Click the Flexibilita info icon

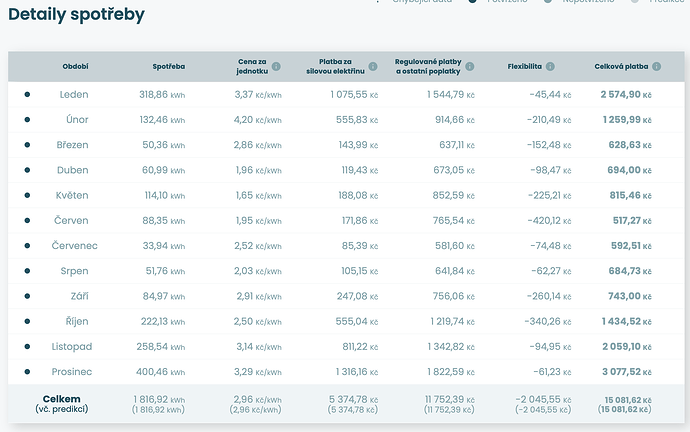(552, 67)
